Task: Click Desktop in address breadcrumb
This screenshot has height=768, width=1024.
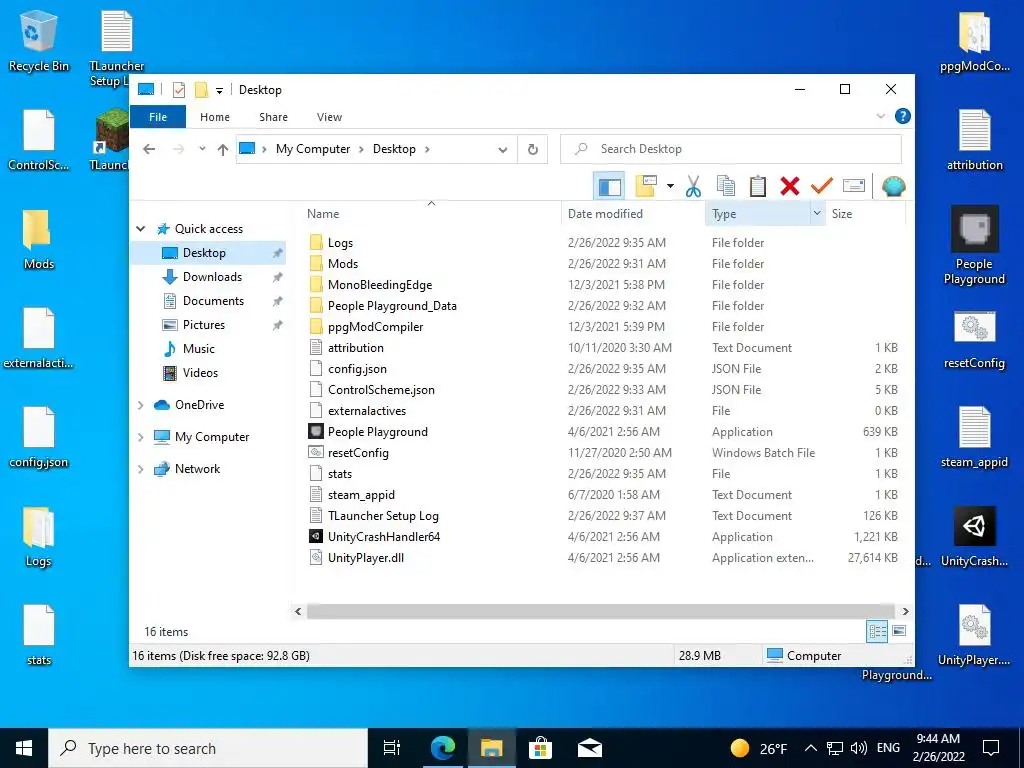Action: tap(394, 149)
